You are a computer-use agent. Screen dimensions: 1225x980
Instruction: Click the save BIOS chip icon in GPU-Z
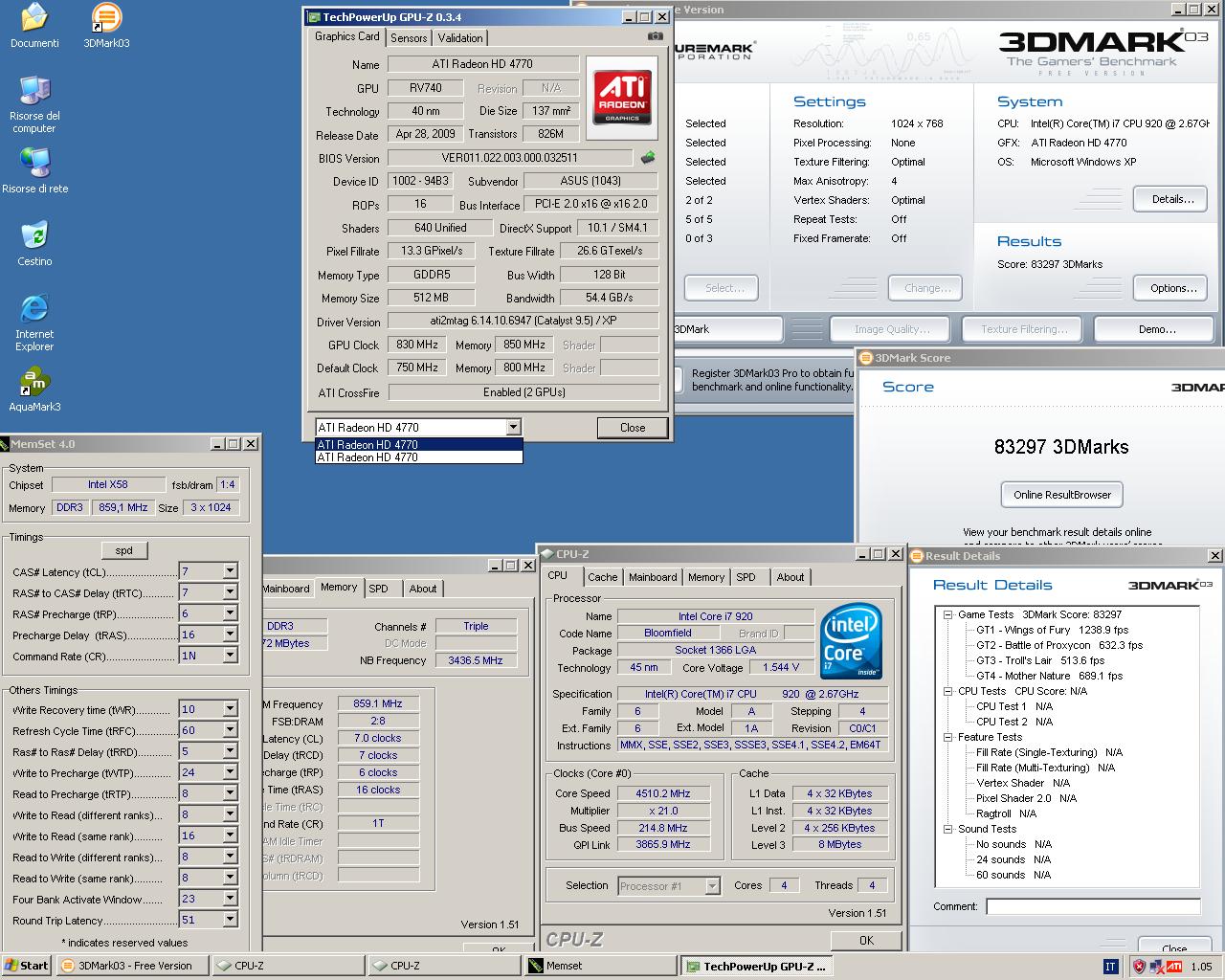click(x=648, y=158)
